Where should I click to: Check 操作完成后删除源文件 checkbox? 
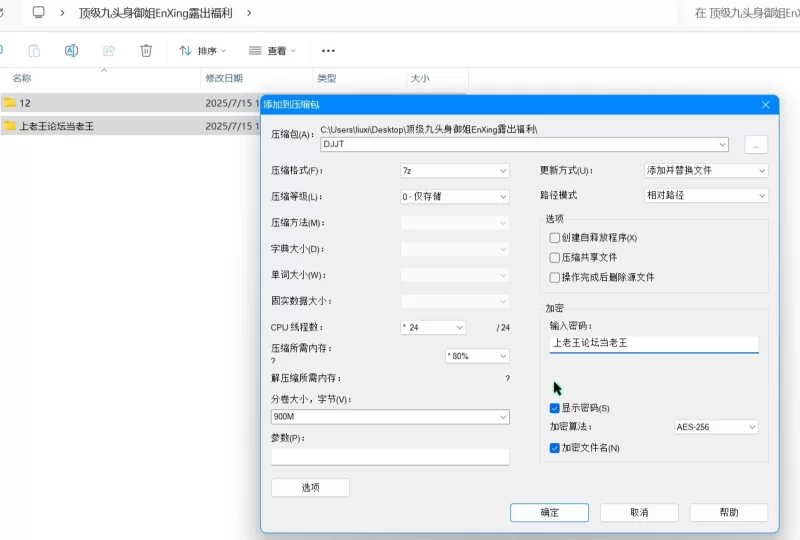555,278
